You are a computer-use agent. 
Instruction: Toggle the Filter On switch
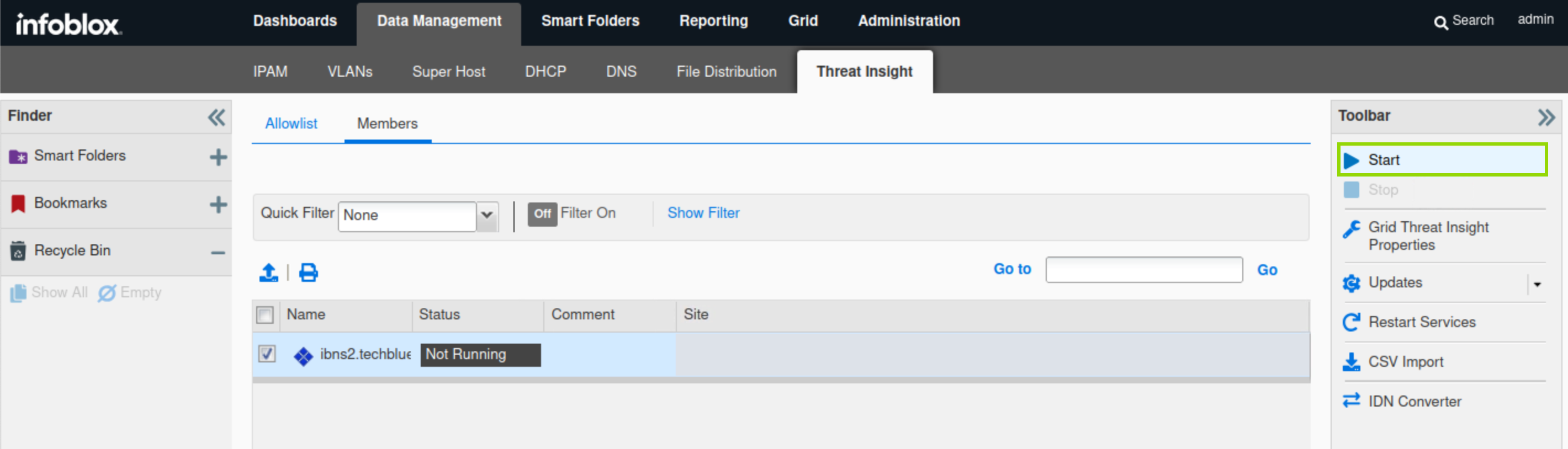pyautogui.click(x=542, y=213)
